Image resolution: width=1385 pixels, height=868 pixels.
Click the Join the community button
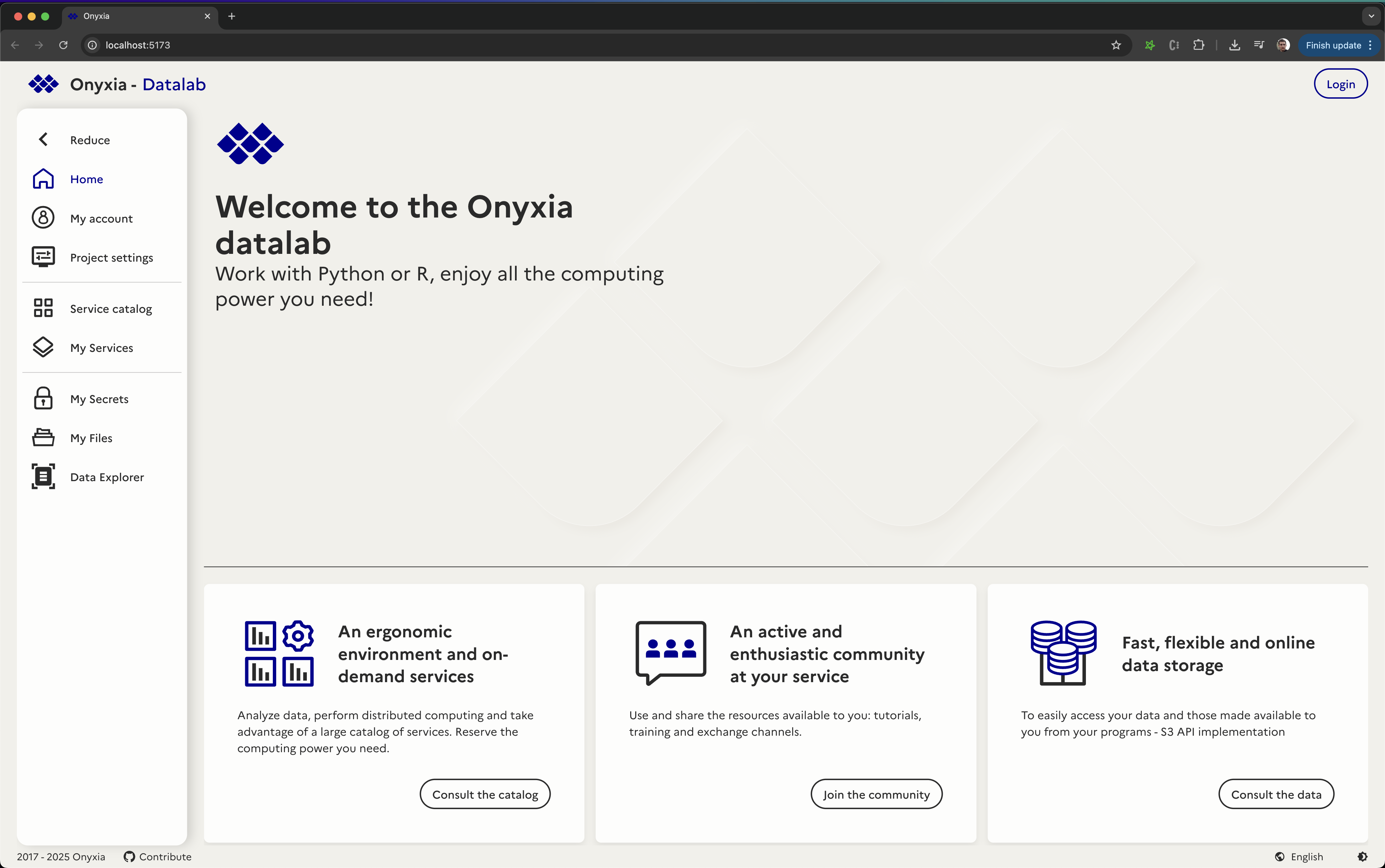point(876,795)
